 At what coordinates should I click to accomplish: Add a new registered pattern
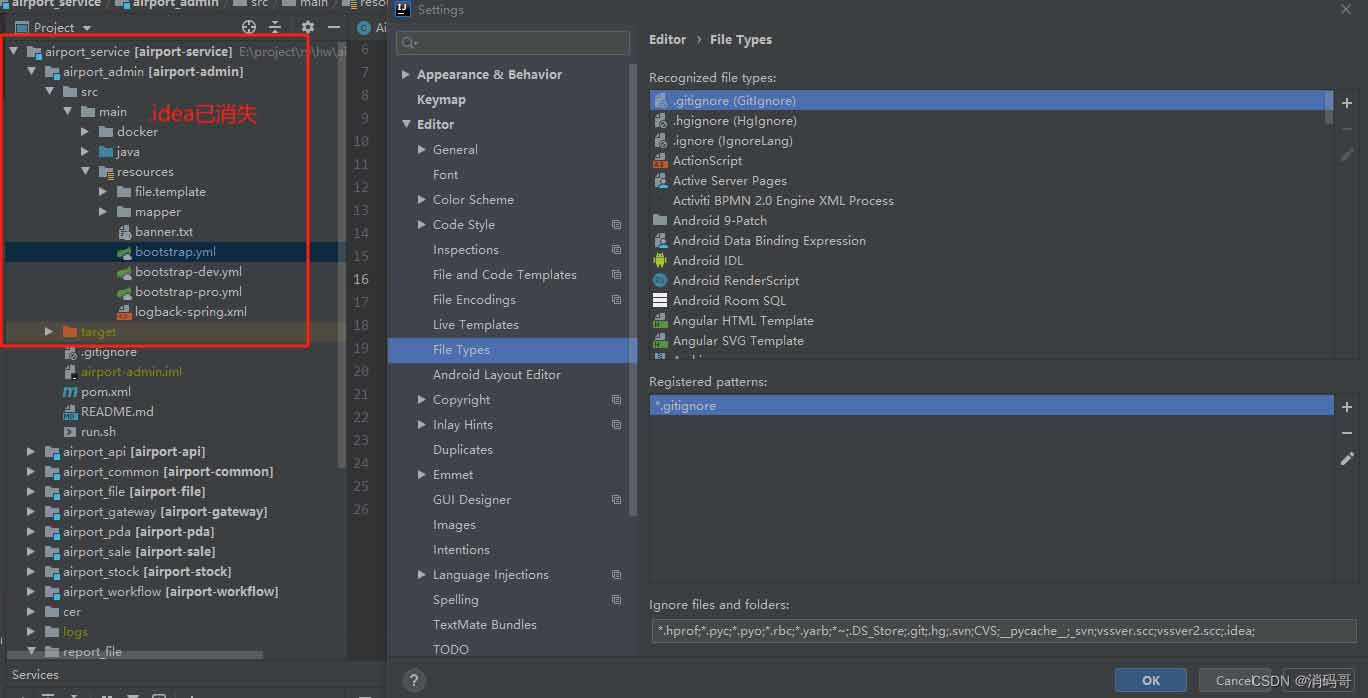pyautogui.click(x=1347, y=407)
